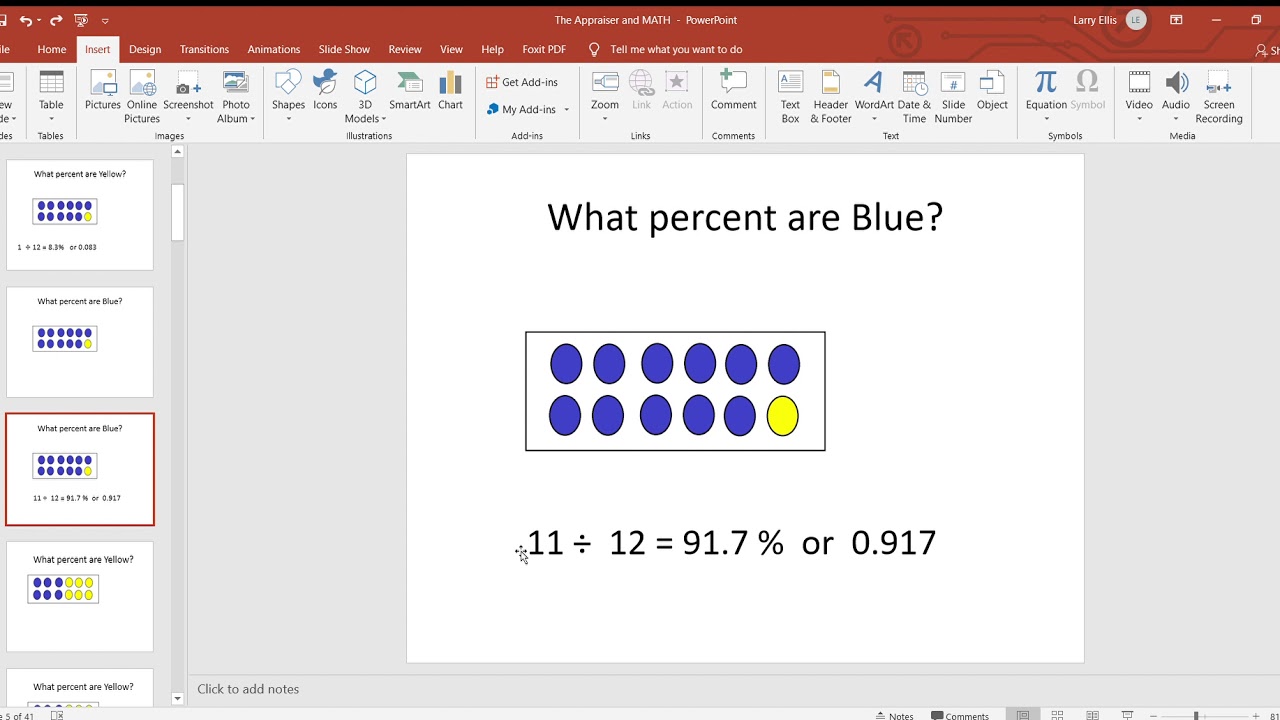Switch to Normal view in status bar
The width and height of the screenshot is (1280, 720).
pos(1022,715)
